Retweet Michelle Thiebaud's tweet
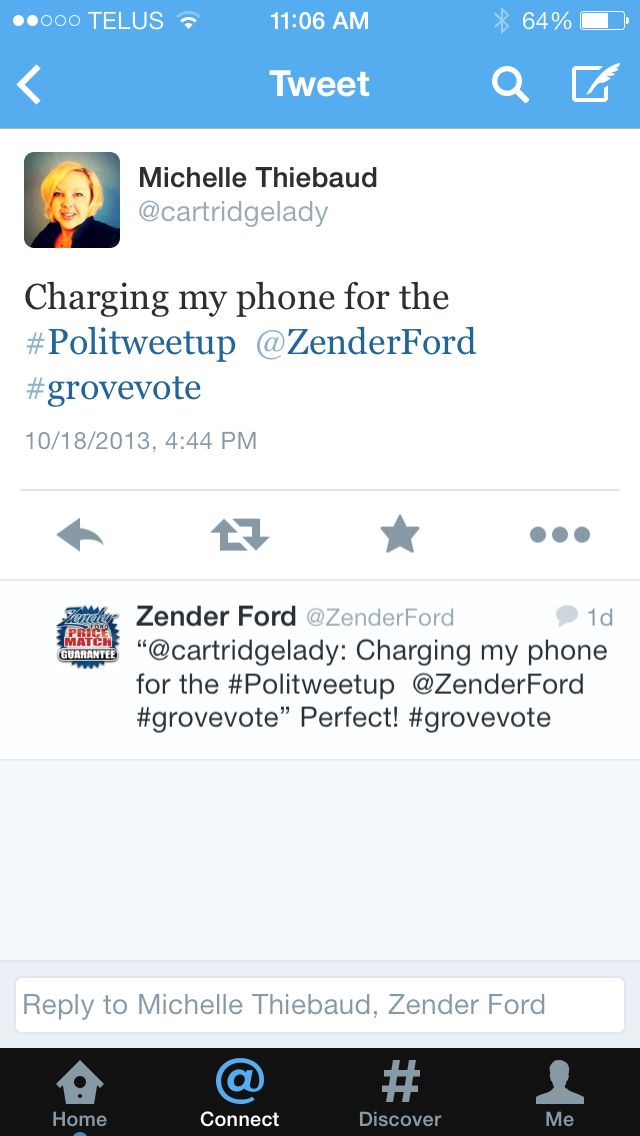Viewport: 640px width, 1136px height. click(240, 536)
